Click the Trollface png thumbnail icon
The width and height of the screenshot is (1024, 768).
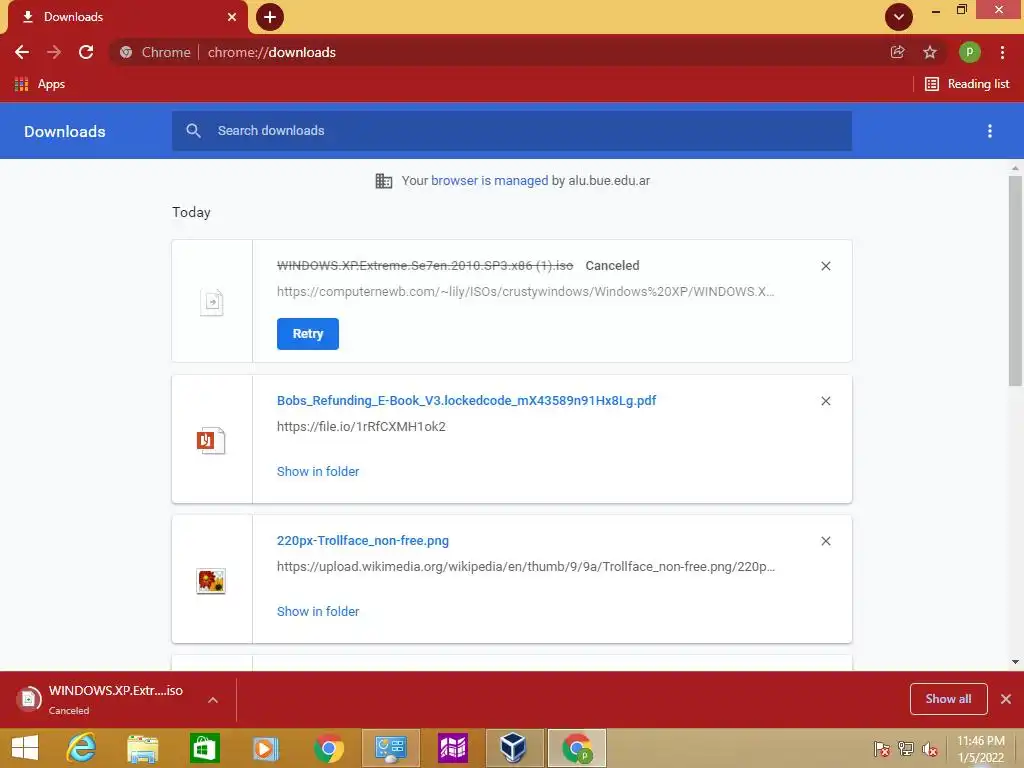click(x=211, y=581)
